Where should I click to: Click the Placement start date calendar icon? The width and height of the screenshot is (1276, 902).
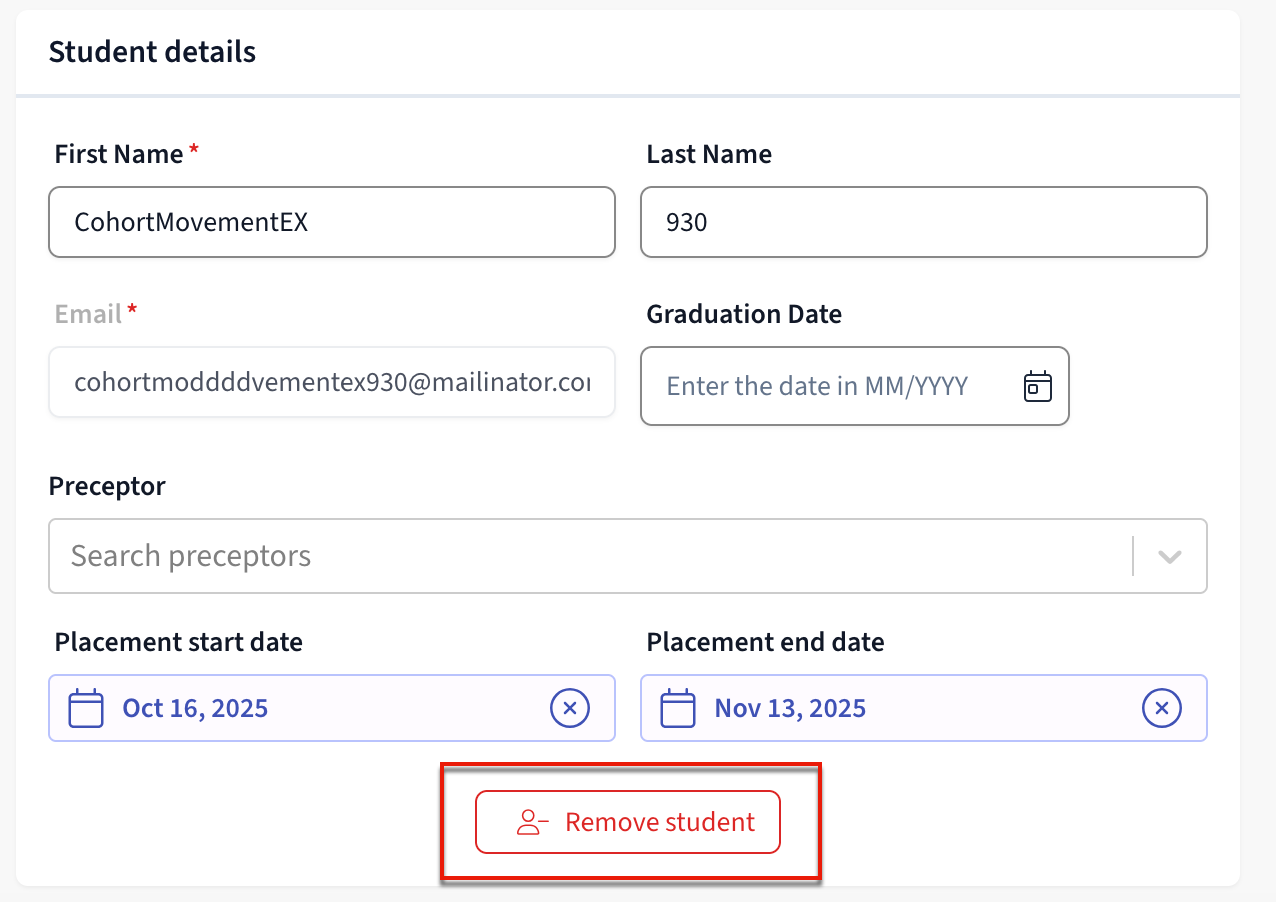[86, 708]
